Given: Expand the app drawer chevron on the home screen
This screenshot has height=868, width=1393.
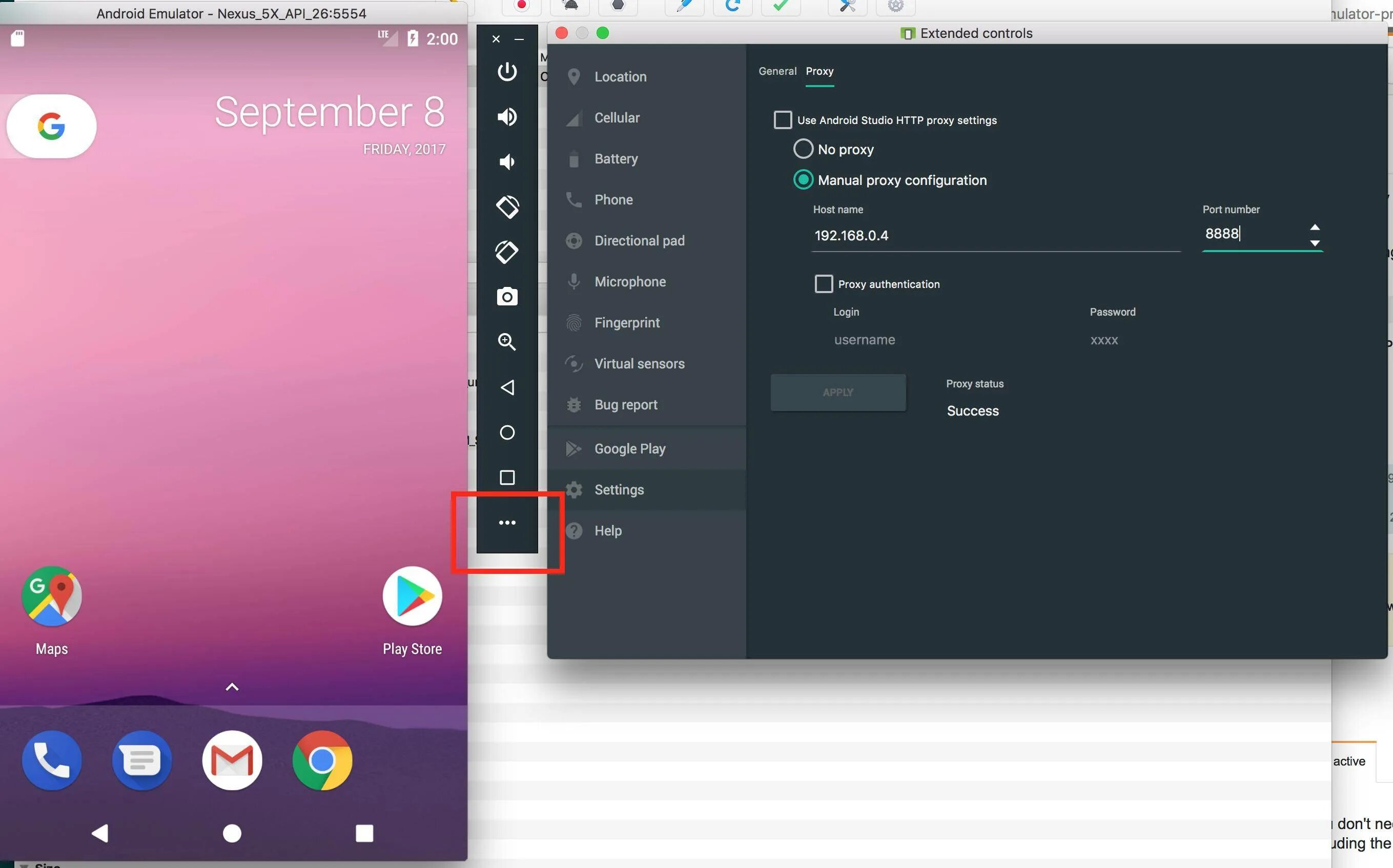Looking at the screenshot, I should 232,687.
